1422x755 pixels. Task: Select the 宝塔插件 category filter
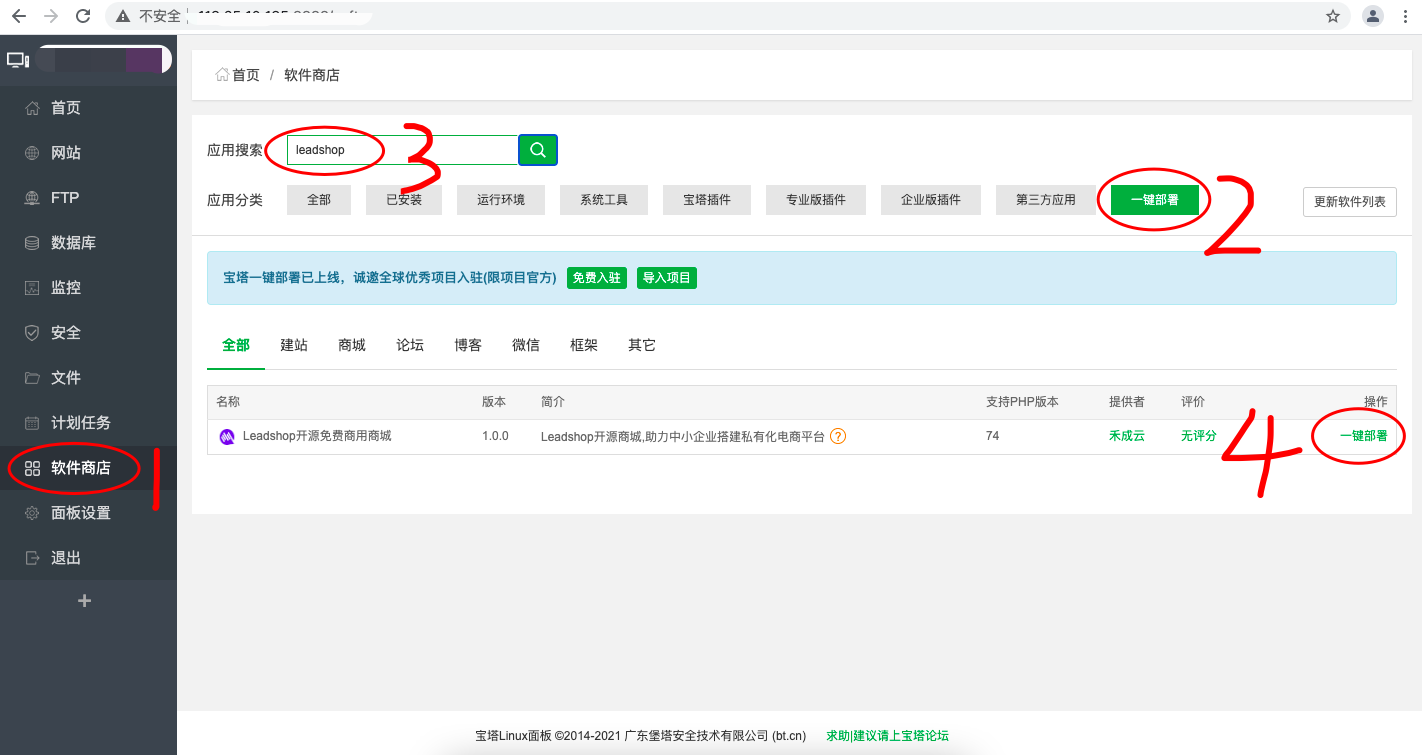707,200
